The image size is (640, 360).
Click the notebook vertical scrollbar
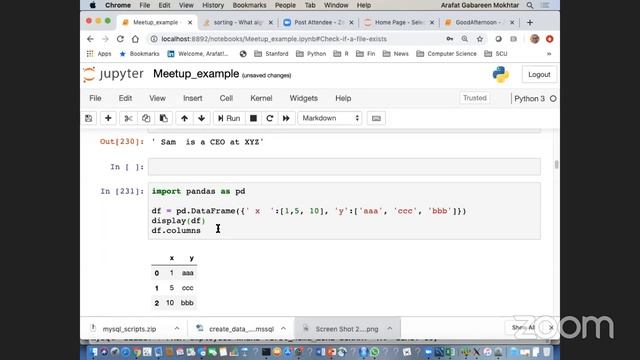point(556,164)
